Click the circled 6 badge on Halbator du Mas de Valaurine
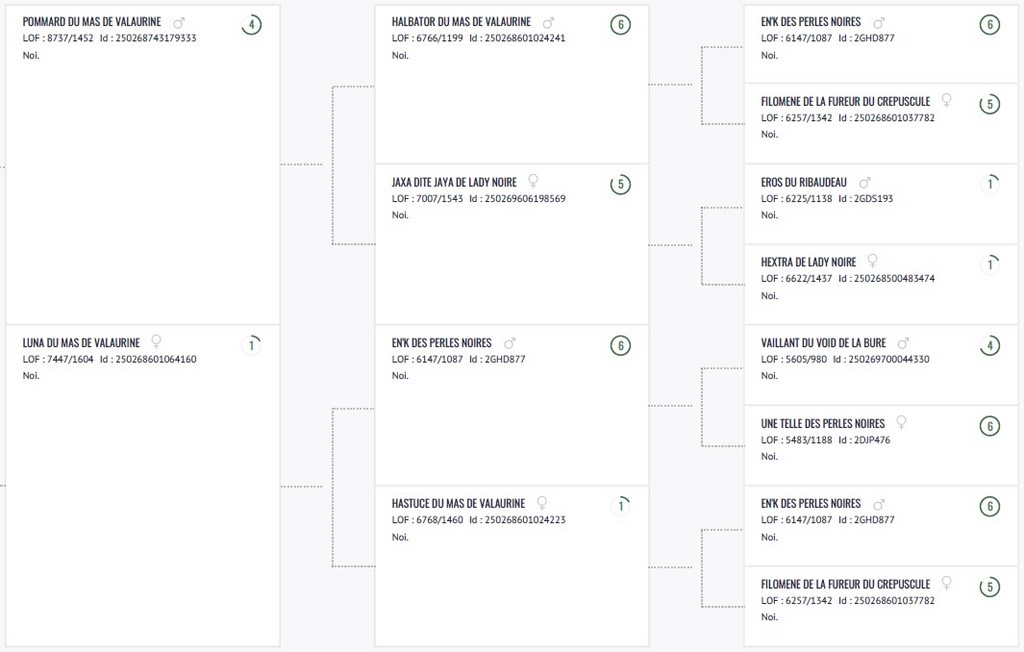The width and height of the screenshot is (1024, 652). pyautogui.click(x=620, y=25)
